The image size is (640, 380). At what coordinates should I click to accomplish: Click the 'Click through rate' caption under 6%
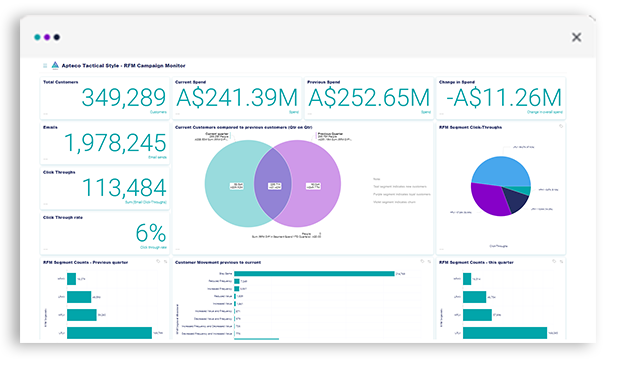coord(153,247)
